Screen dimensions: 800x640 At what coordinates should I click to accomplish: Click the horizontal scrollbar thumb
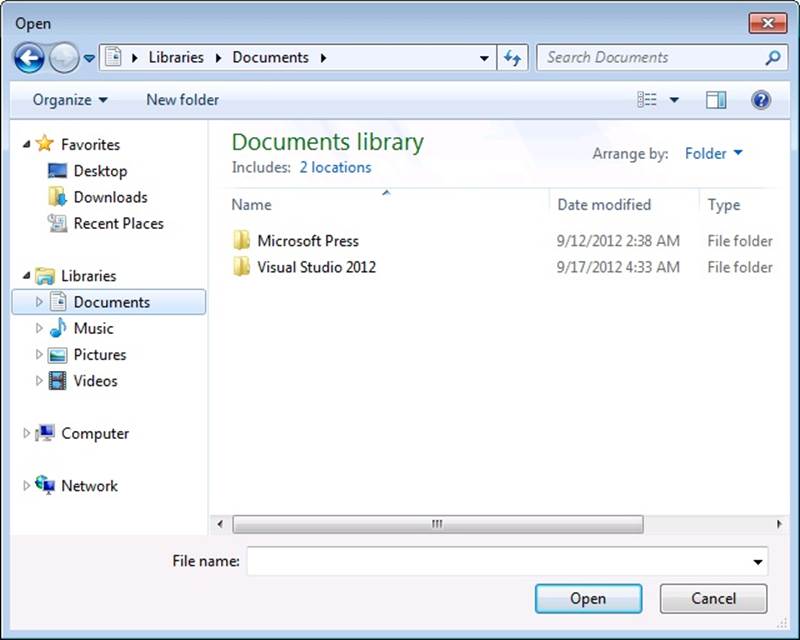[438, 524]
